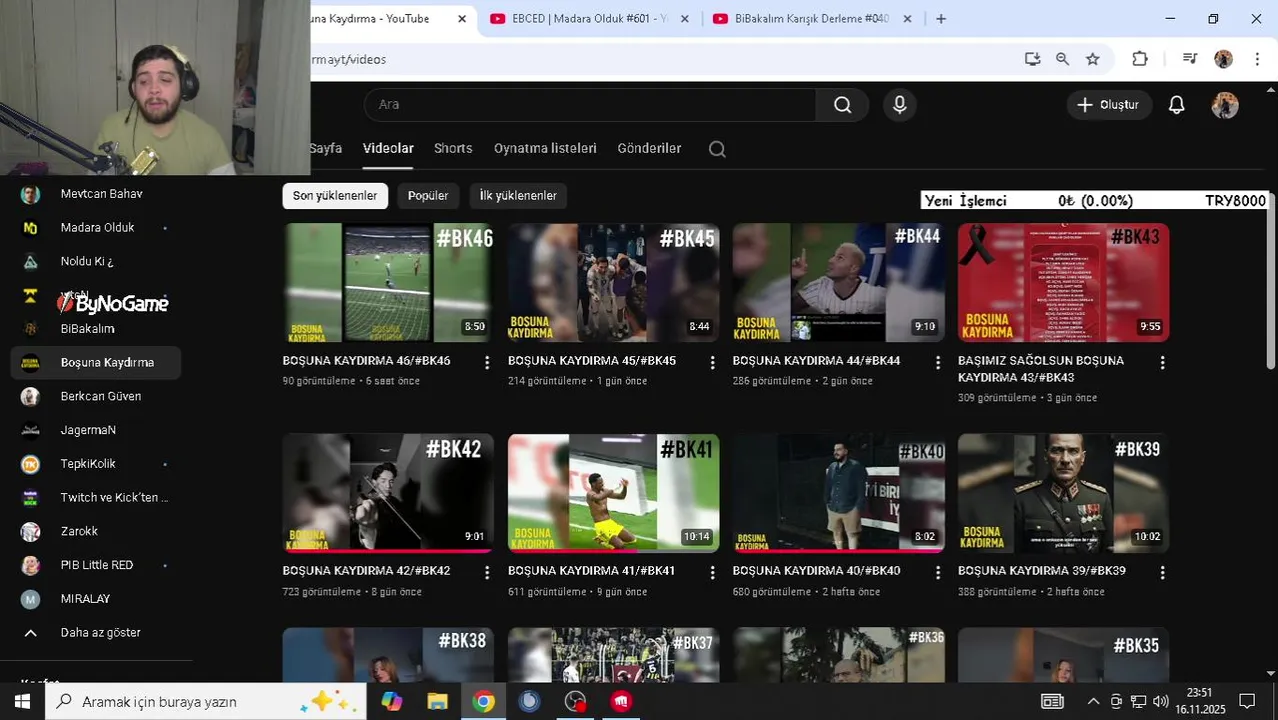
Task: Open Windows notification center icon
Action: pos(1247,702)
